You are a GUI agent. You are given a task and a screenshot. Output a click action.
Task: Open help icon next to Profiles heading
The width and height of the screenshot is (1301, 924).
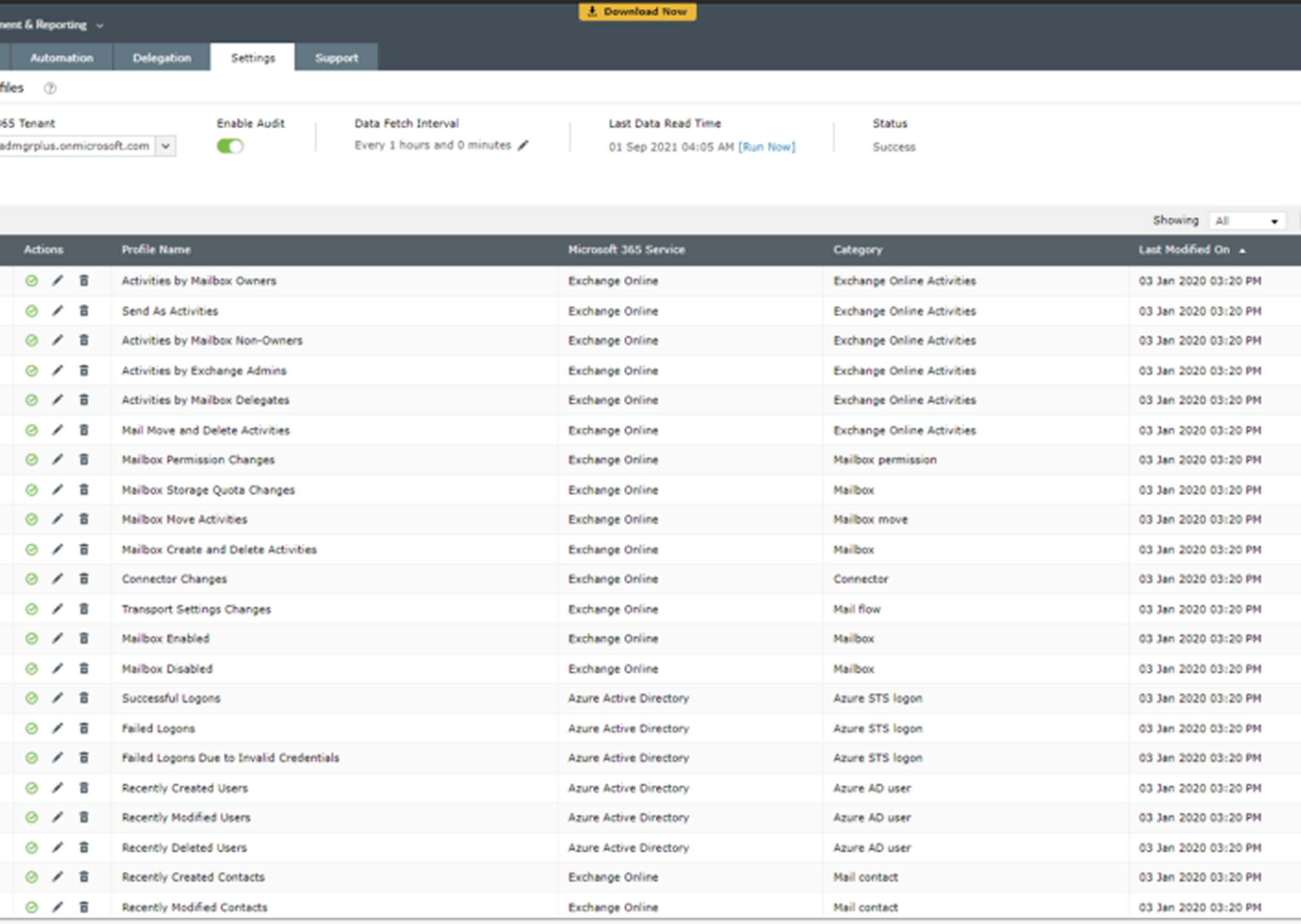click(x=50, y=88)
